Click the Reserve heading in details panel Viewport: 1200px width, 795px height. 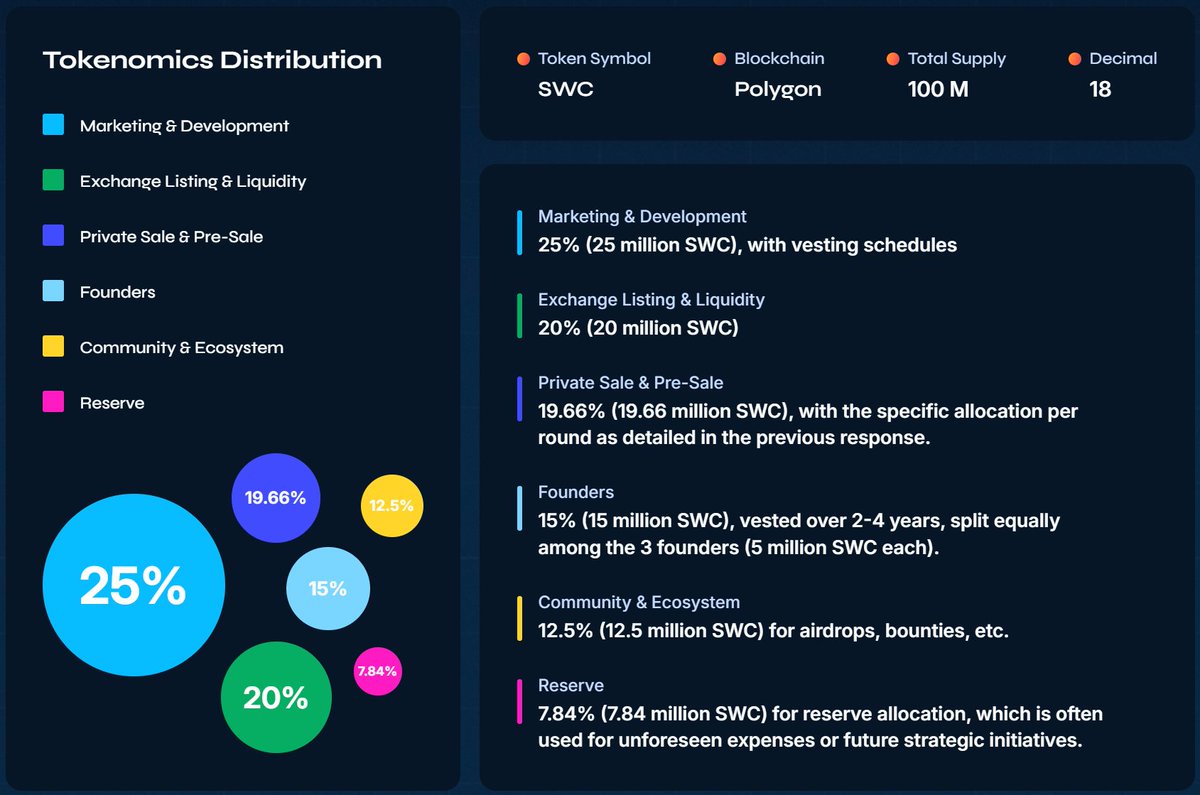[x=571, y=685]
